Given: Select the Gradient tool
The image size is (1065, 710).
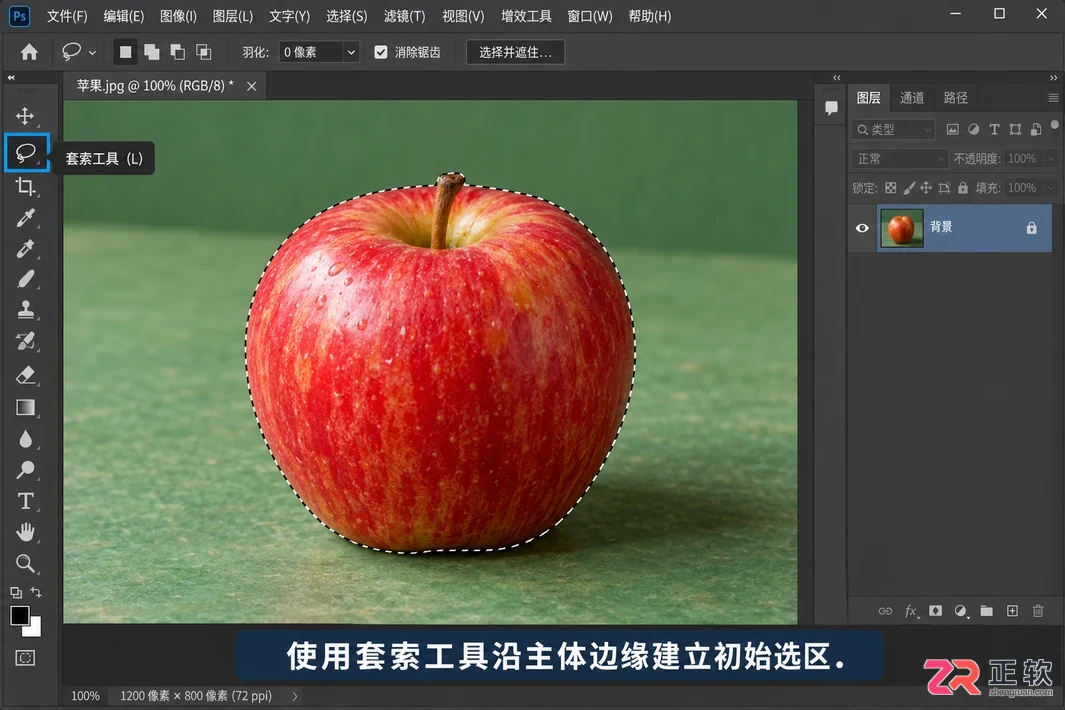Looking at the screenshot, I should (25, 407).
